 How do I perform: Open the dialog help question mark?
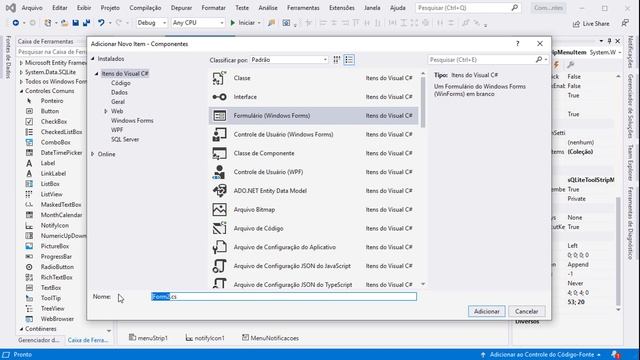(x=518, y=43)
